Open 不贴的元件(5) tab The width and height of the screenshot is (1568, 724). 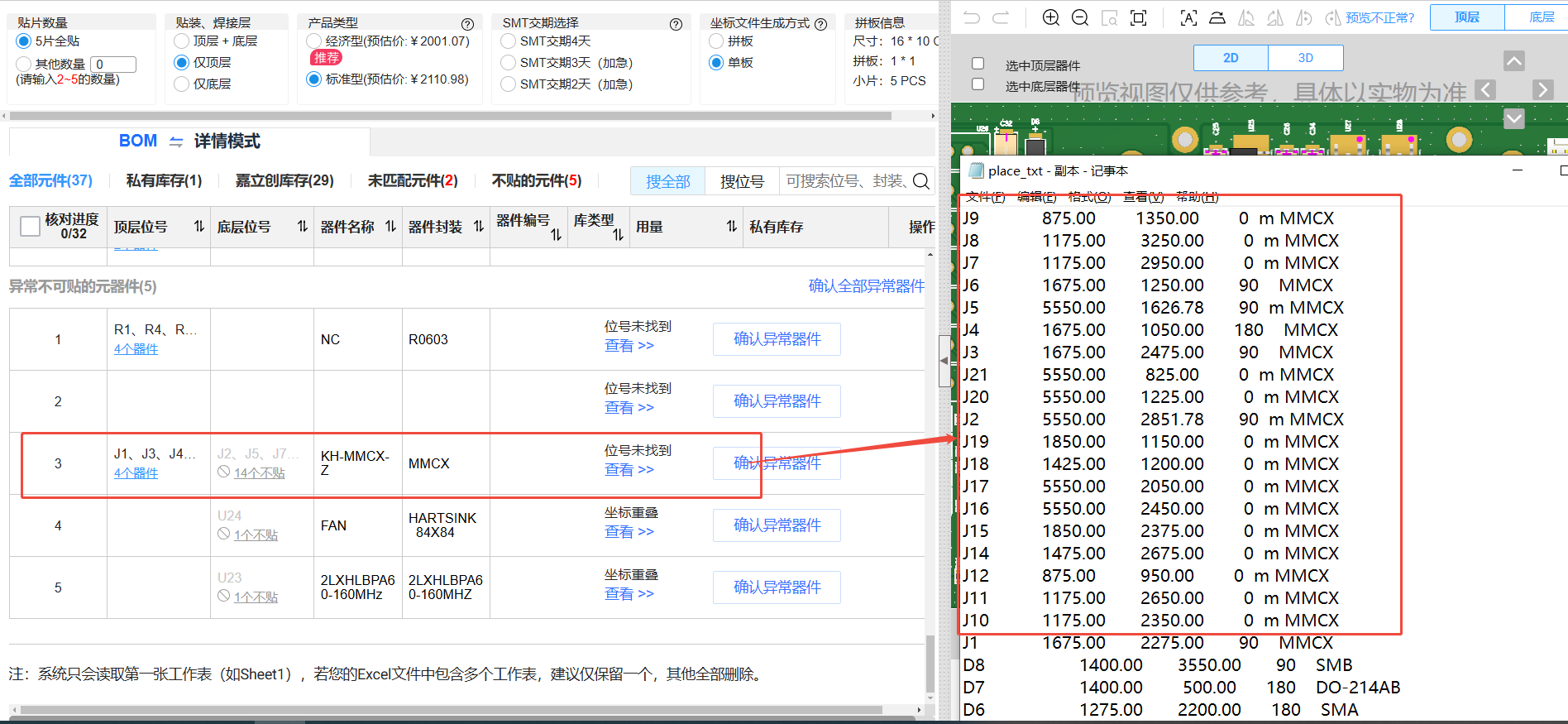[537, 180]
